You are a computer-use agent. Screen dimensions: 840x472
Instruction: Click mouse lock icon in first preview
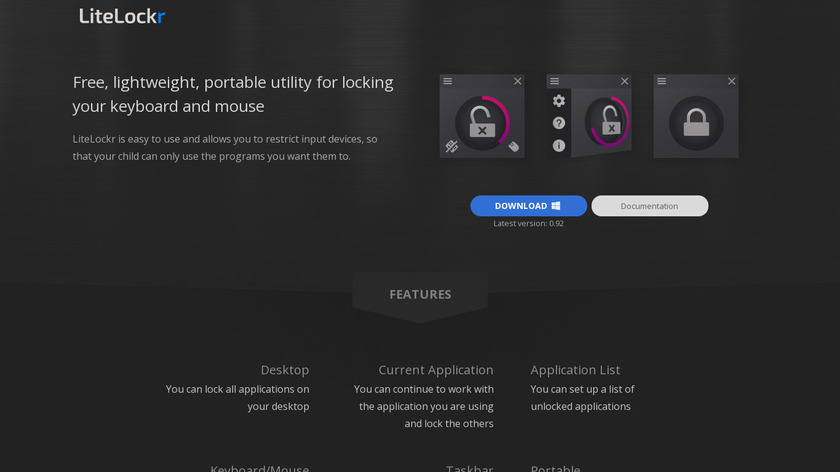coord(514,146)
